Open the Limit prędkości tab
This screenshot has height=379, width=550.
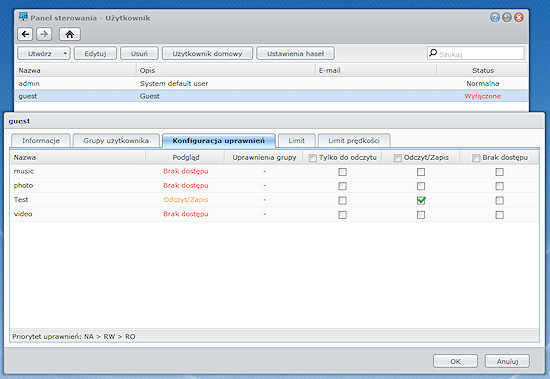354,141
